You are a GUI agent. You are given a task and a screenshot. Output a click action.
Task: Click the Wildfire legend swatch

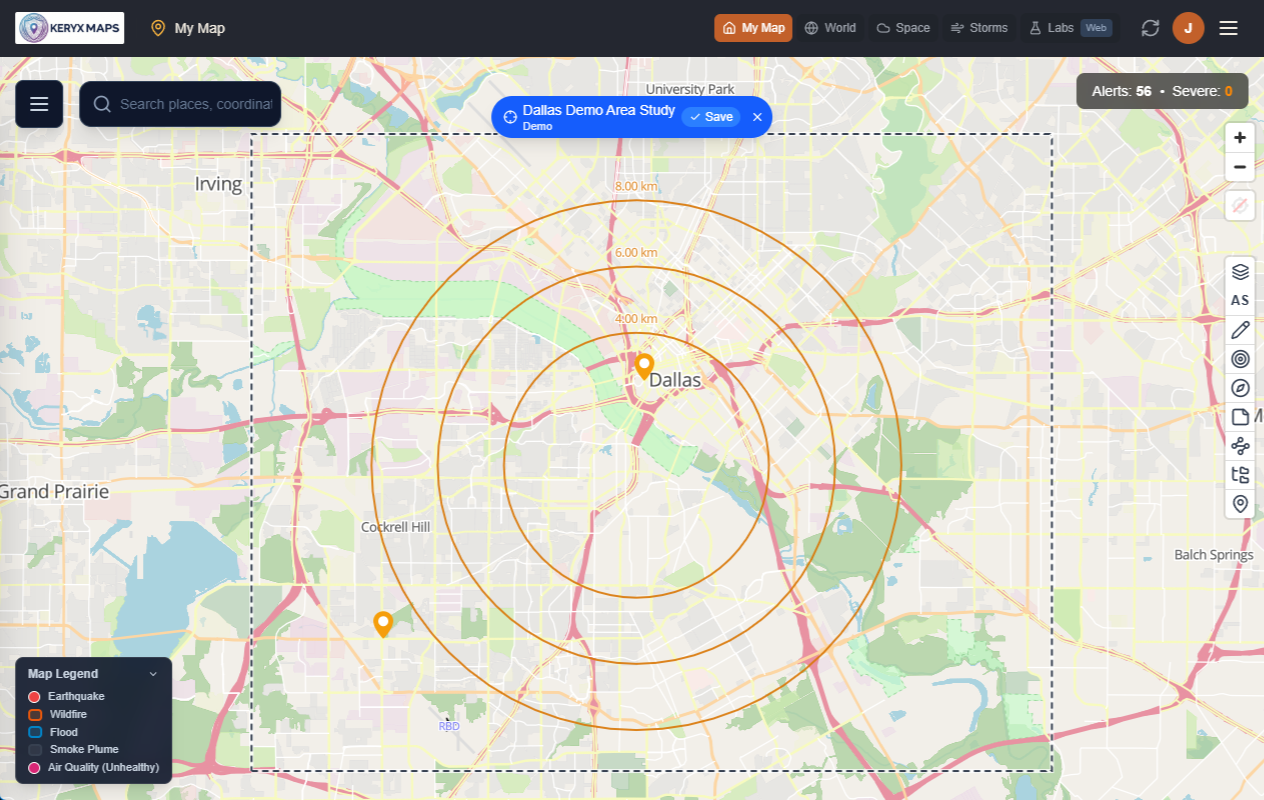pyautogui.click(x=35, y=715)
